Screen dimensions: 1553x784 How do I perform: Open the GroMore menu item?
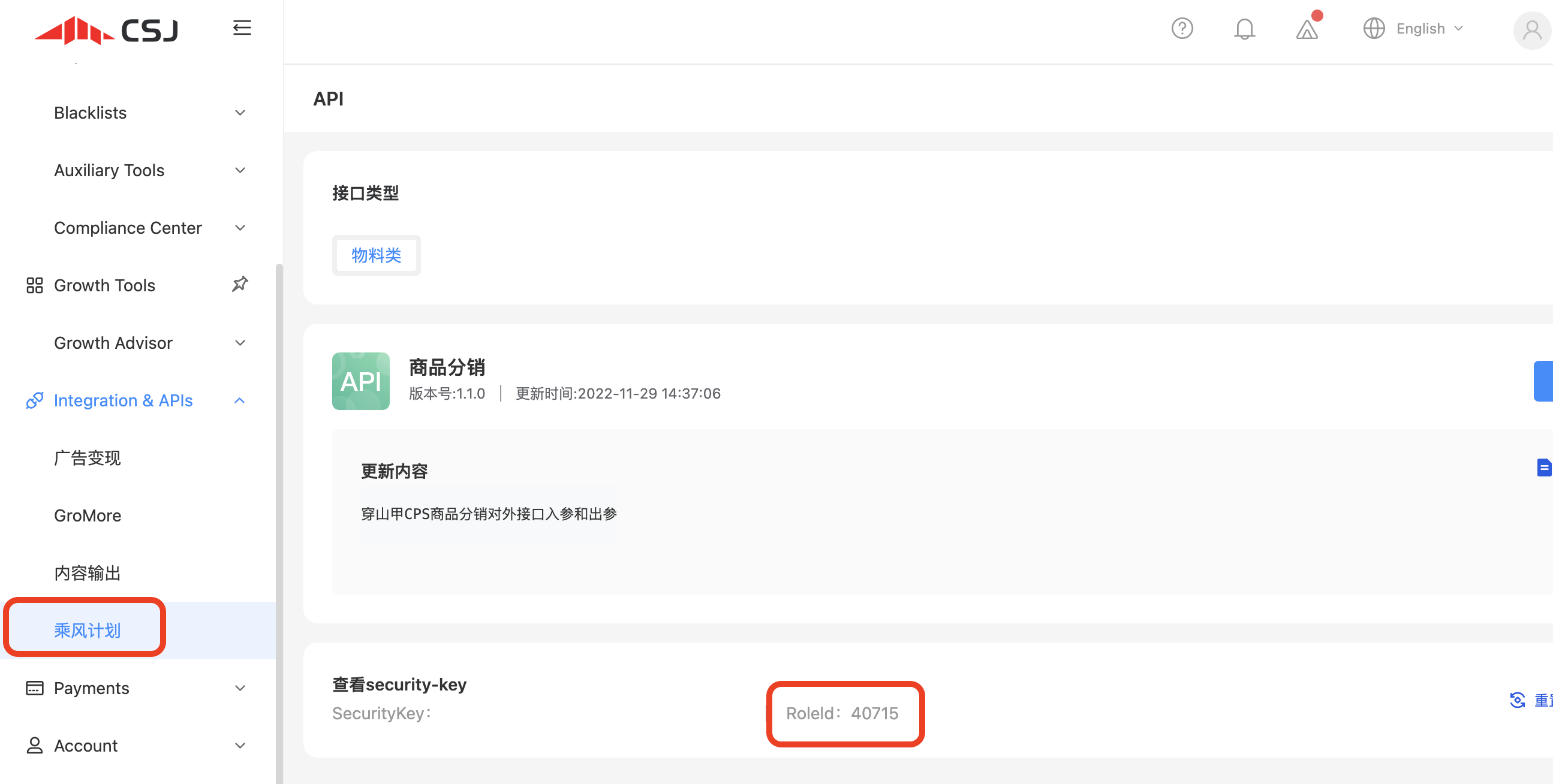(x=88, y=515)
